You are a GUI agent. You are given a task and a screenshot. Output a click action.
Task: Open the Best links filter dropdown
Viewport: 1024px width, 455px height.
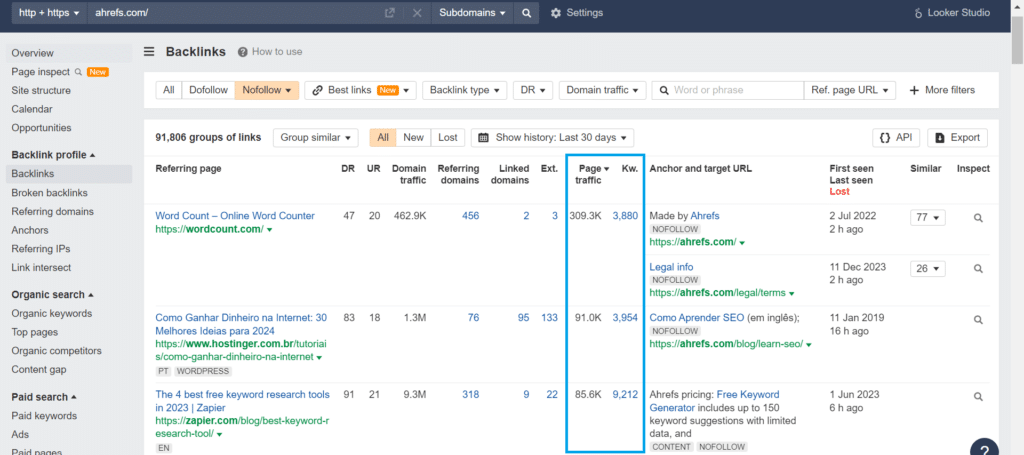tap(360, 90)
